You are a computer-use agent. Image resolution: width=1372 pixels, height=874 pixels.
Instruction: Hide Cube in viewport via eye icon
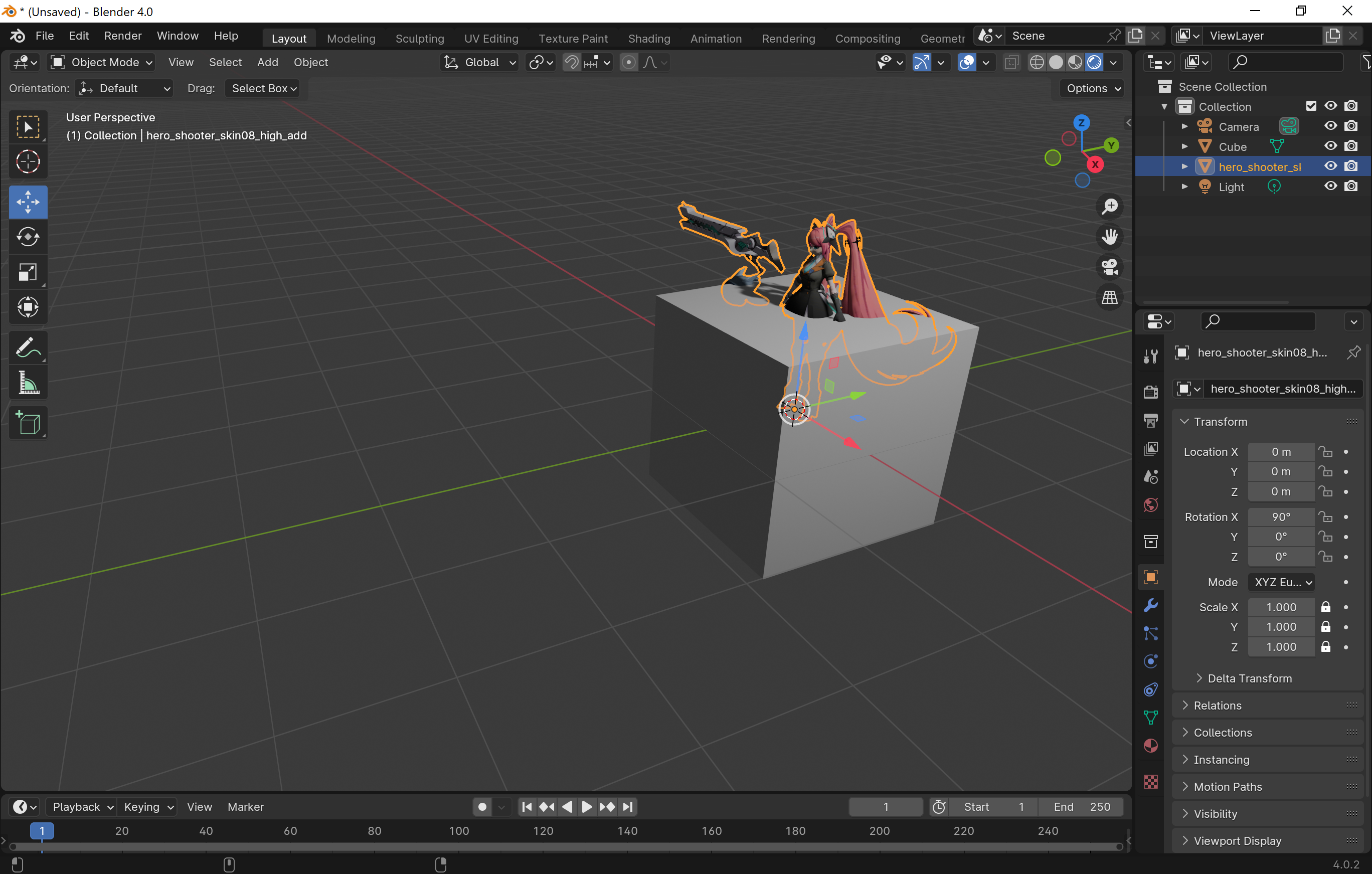[x=1330, y=146]
